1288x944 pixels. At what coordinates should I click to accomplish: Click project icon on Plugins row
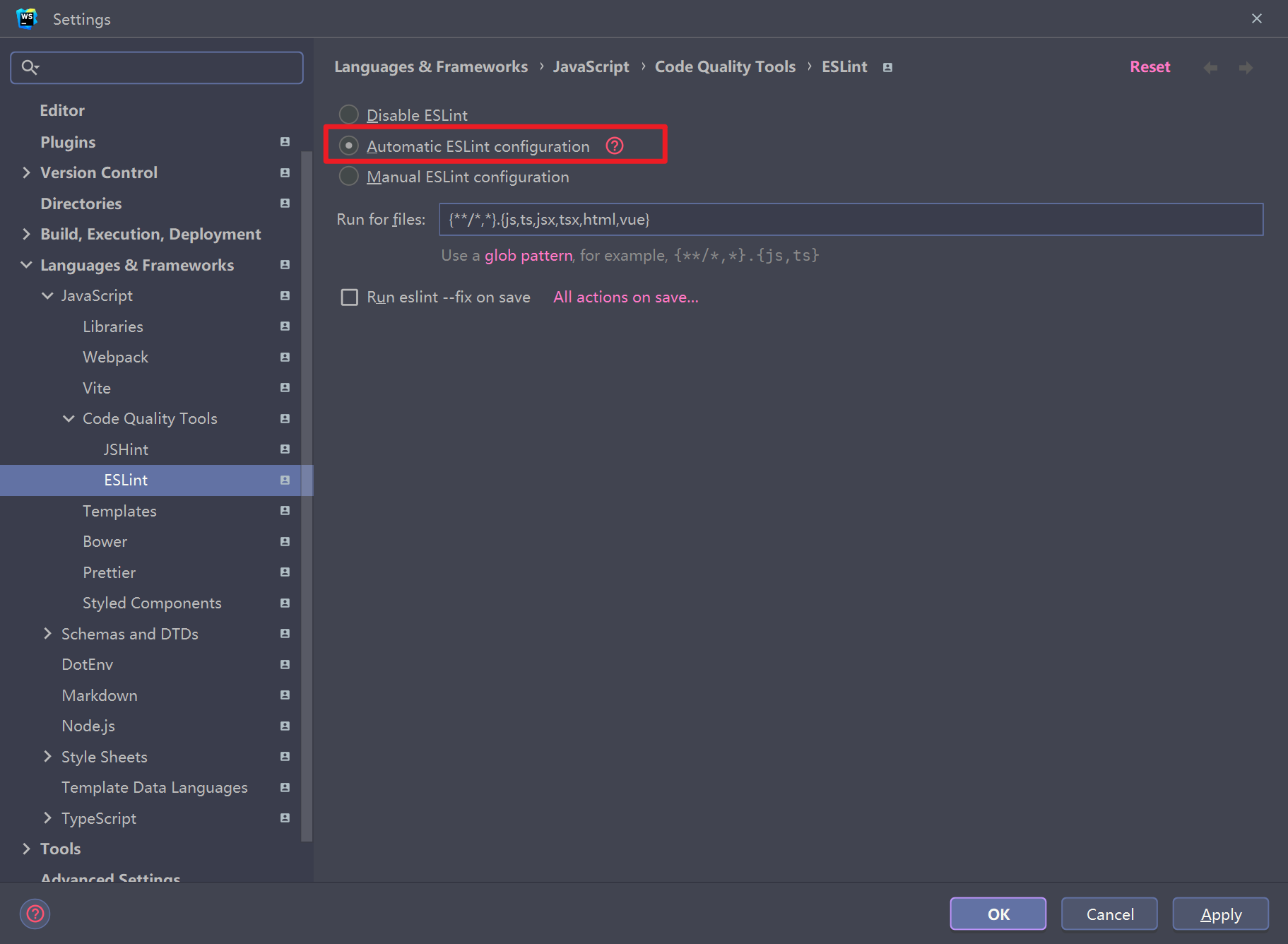pos(285,141)
